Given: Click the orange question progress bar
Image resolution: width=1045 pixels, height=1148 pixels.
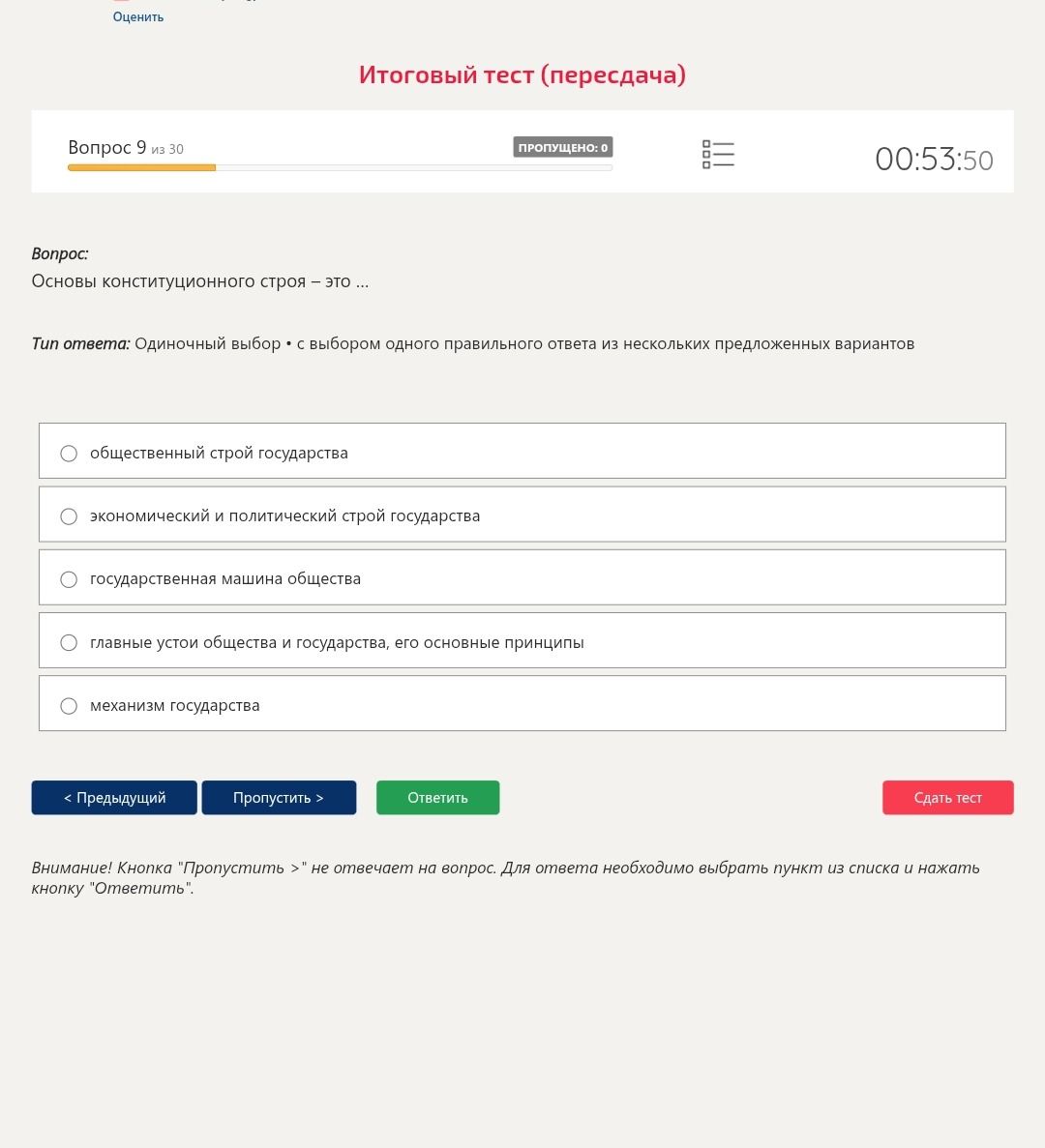Looking at the screenshot, I should pyautogui.click(x=141, y=167).
